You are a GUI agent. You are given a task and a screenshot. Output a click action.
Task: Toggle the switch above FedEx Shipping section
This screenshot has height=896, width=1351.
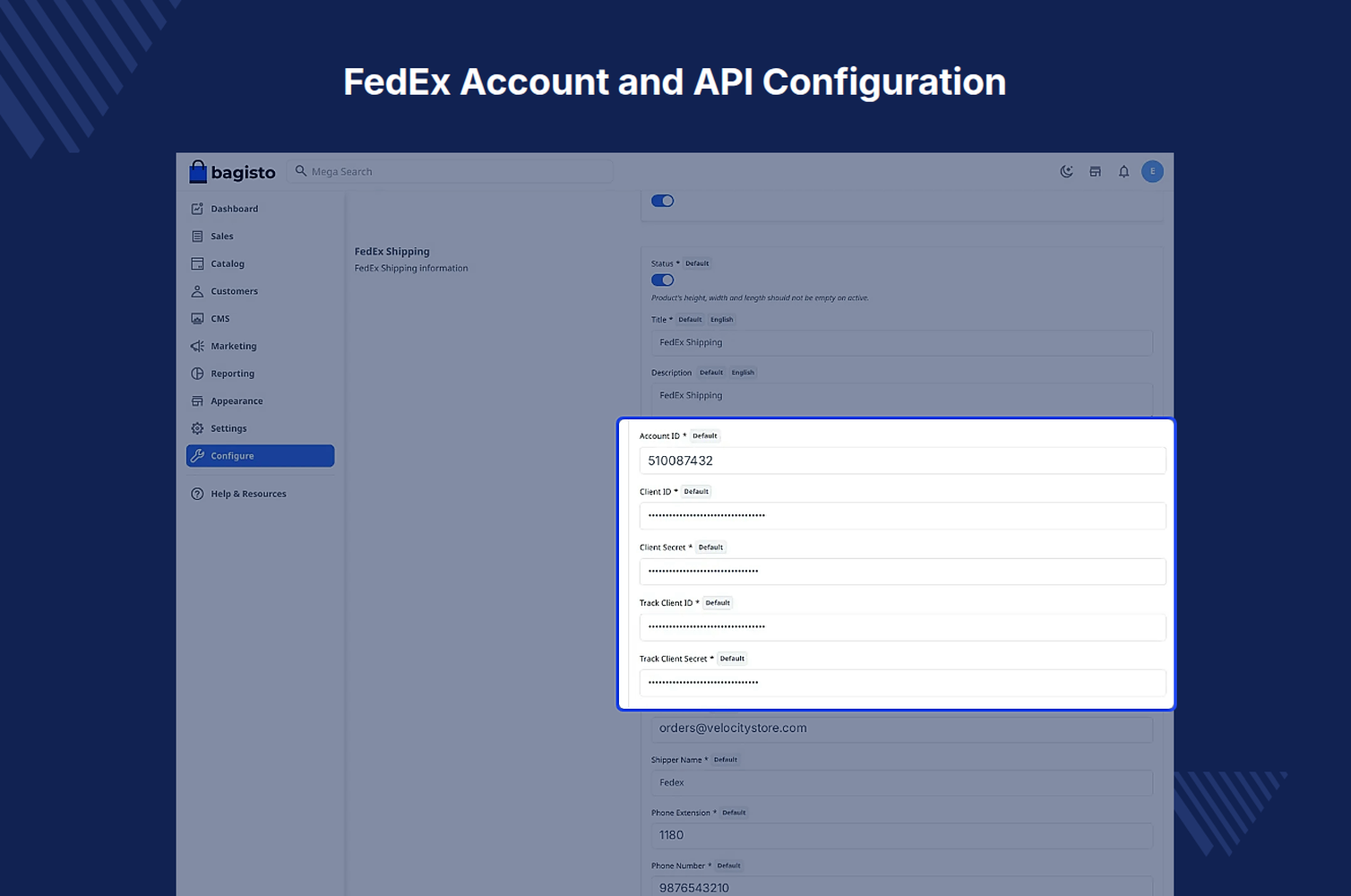pyautogui.click(x=662, y=201)
